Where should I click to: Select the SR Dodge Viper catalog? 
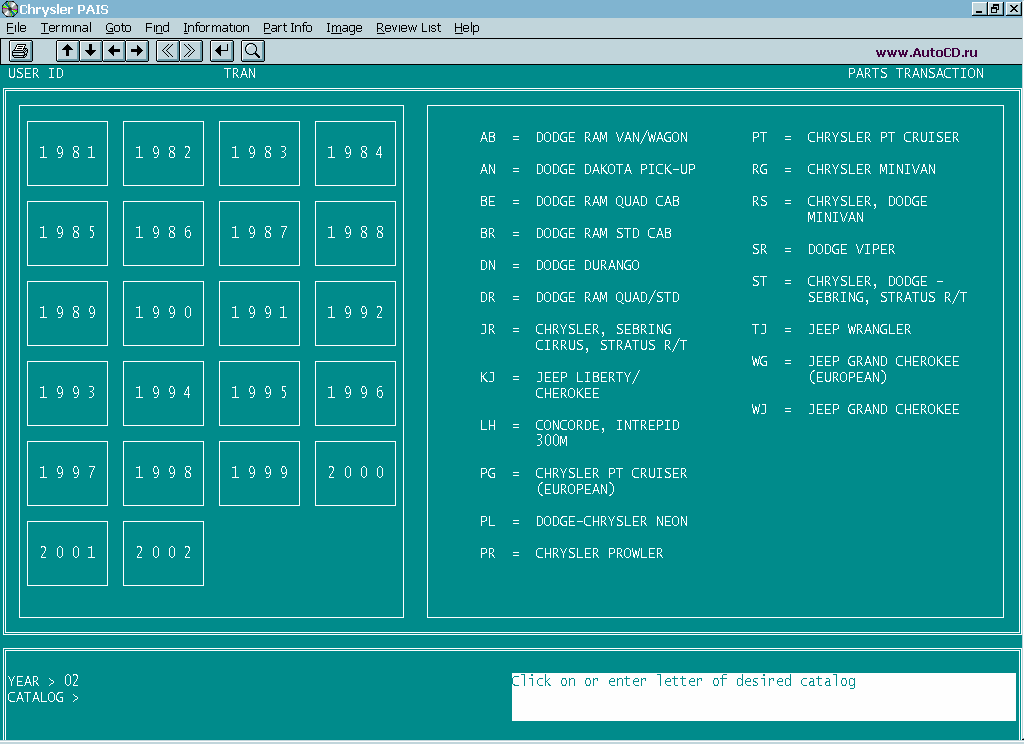click(824, 250)
